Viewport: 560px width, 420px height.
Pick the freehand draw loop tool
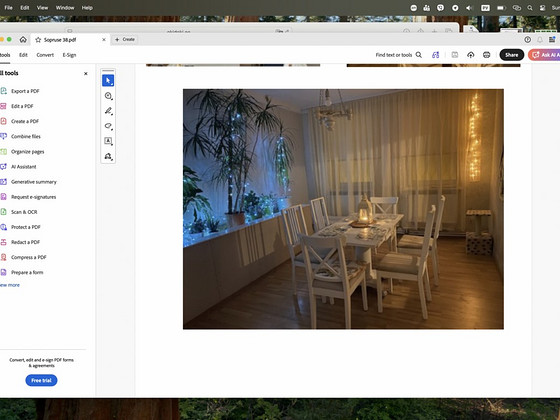pyautogui.click(x=108, y=126)
